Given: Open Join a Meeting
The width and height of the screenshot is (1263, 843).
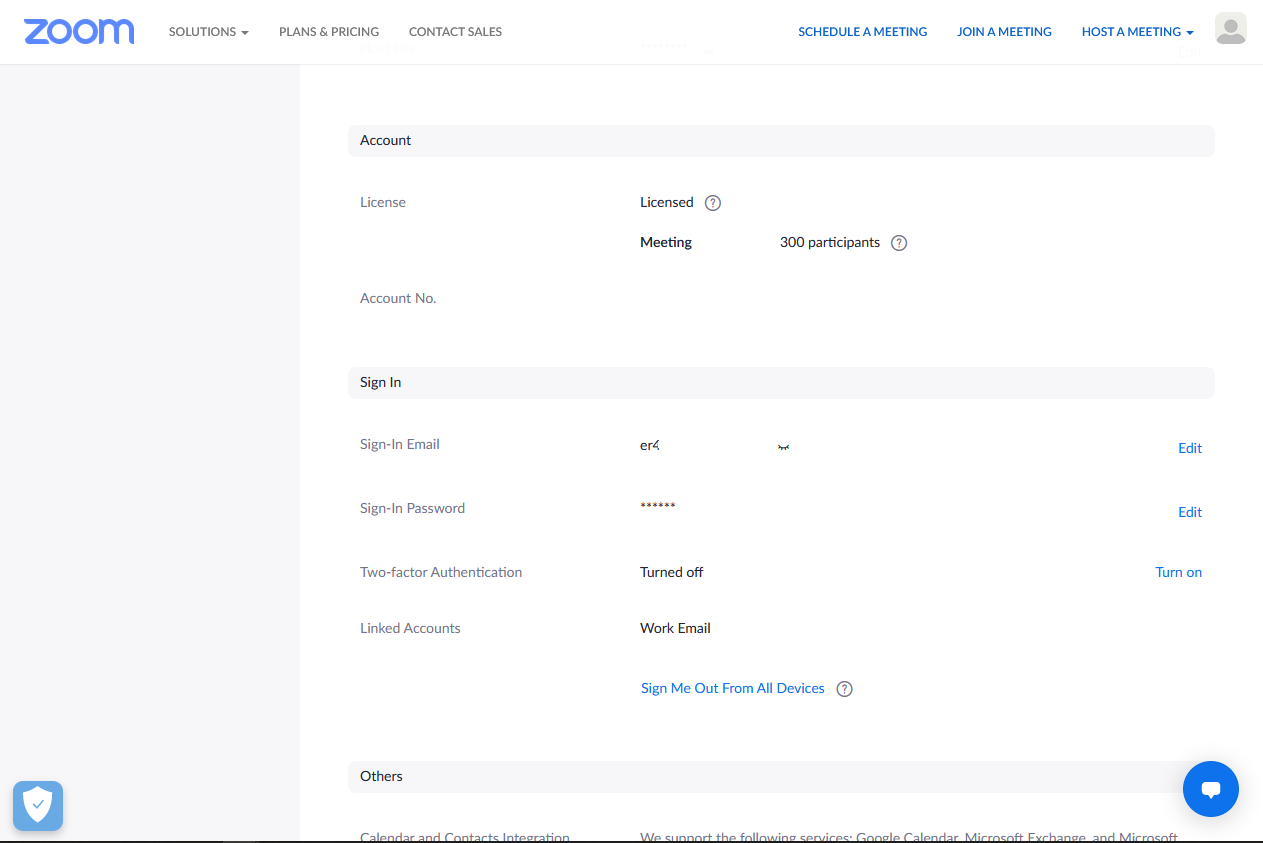Looking at the screenshot, I should pos(1004,32).
